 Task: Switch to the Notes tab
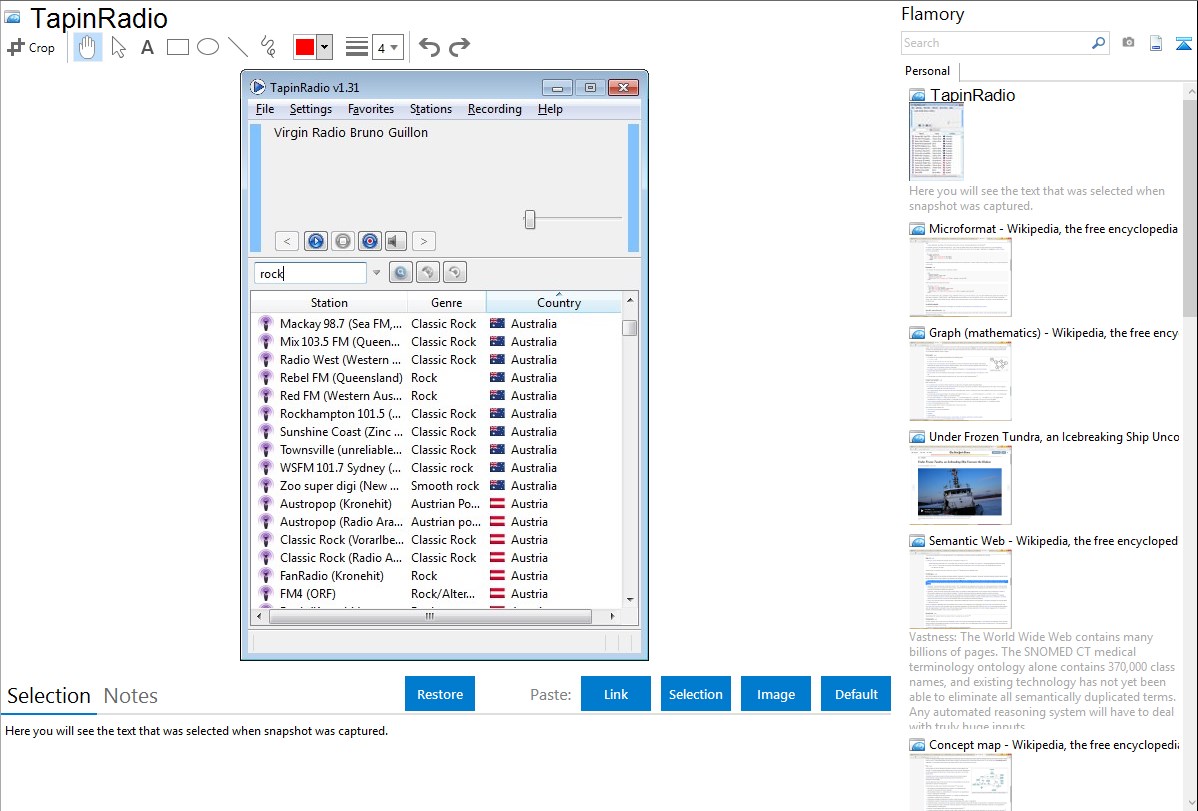click(x=131, y=696)
